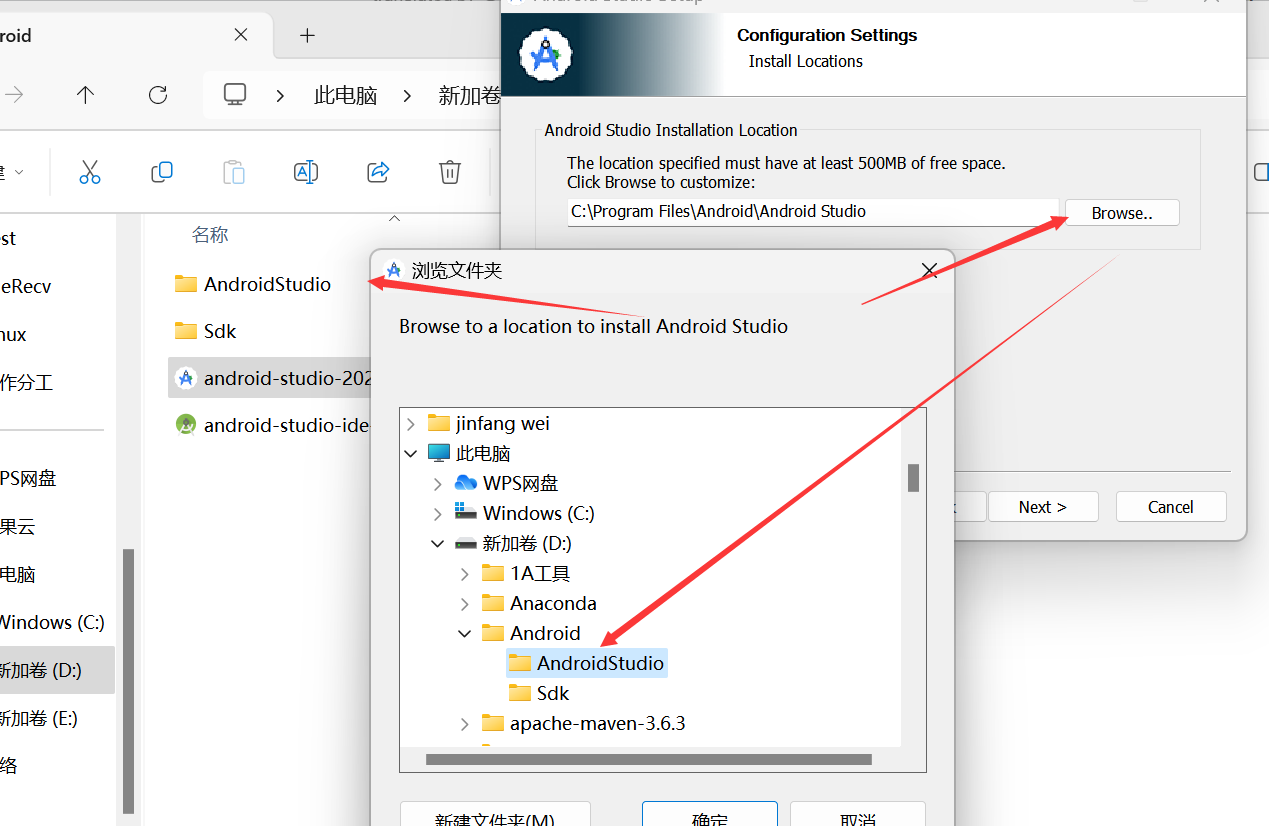Click the Share icon in Explorer toolbar
Screen dimensions: 1269x826
pyautogui.click(x=378, y=172)
